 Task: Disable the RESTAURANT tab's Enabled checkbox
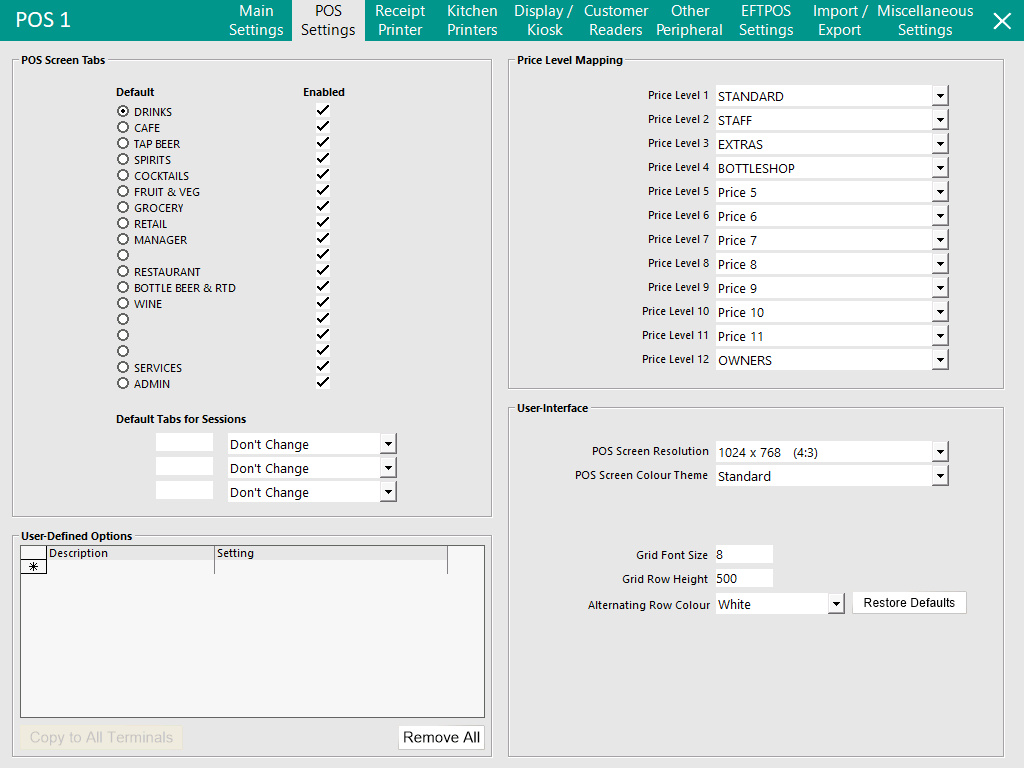click(x=322, y=271)
